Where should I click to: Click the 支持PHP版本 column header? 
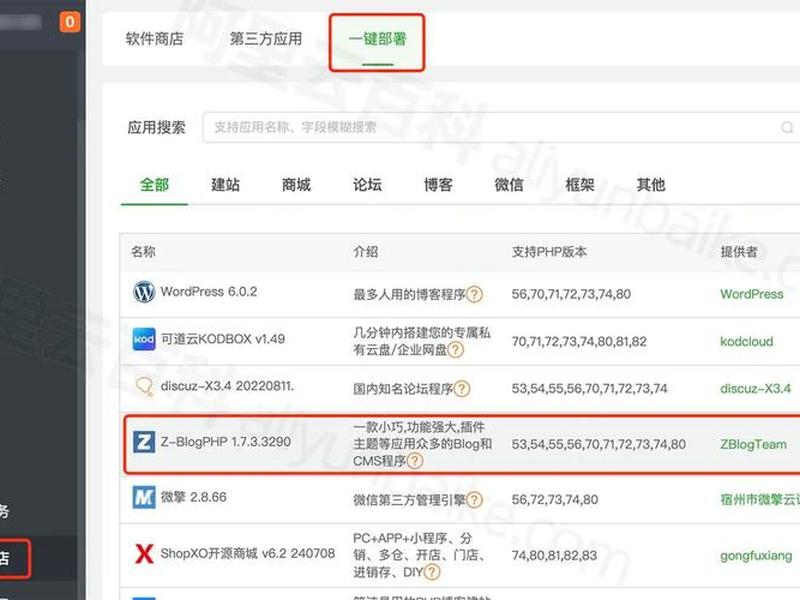(549, 252)
